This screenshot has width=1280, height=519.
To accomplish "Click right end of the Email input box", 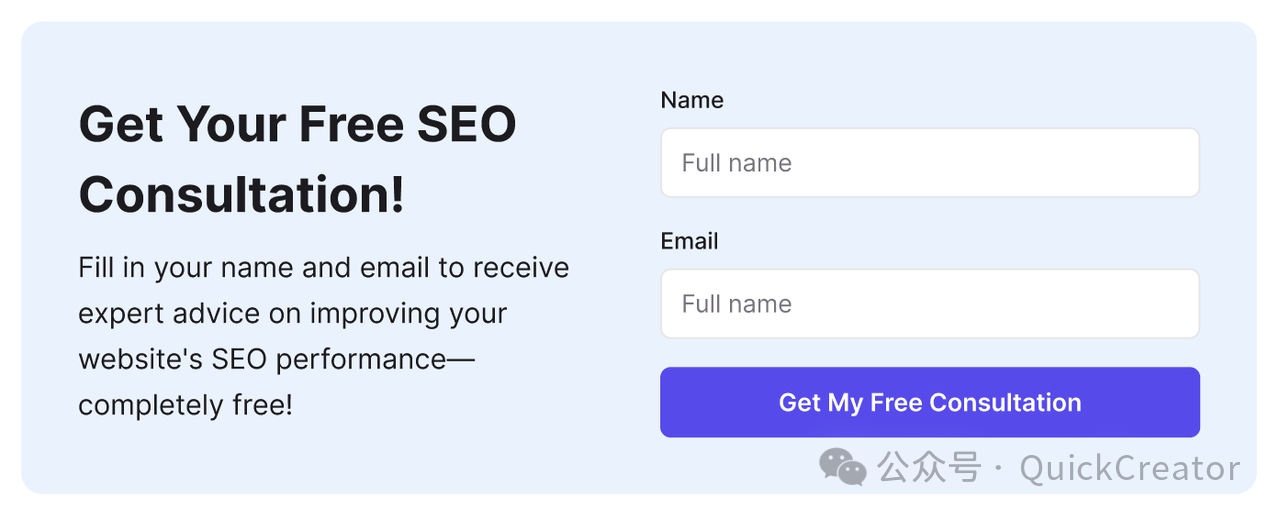I will (1180, 303).
